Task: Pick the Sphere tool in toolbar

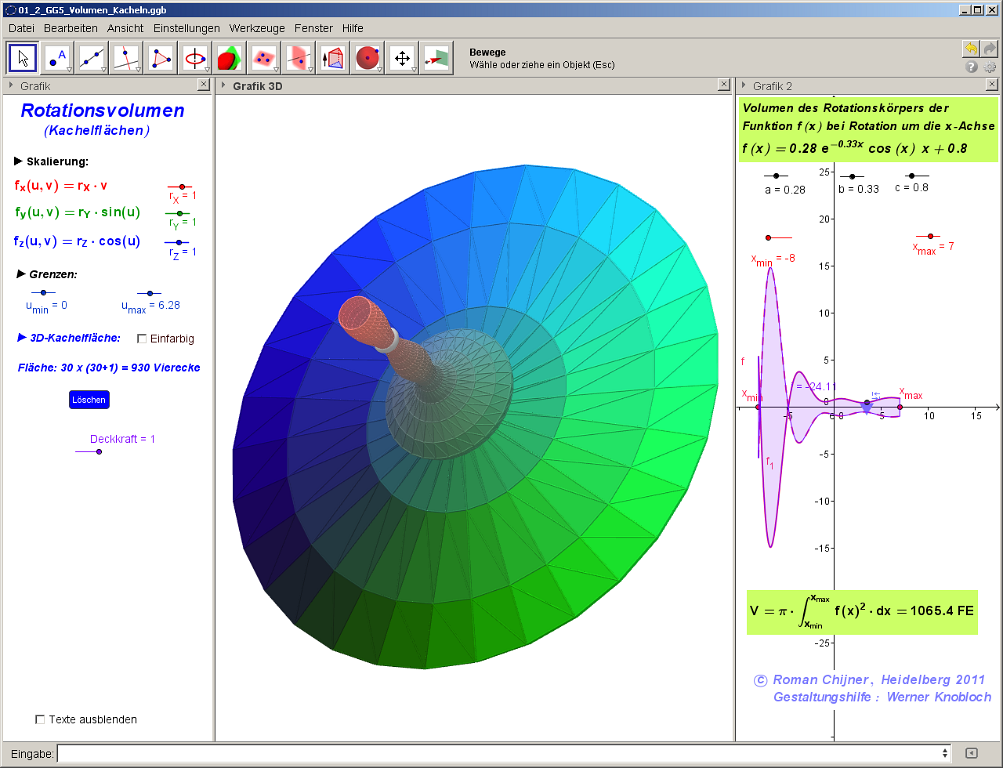Action: click(x=368, y=58)
